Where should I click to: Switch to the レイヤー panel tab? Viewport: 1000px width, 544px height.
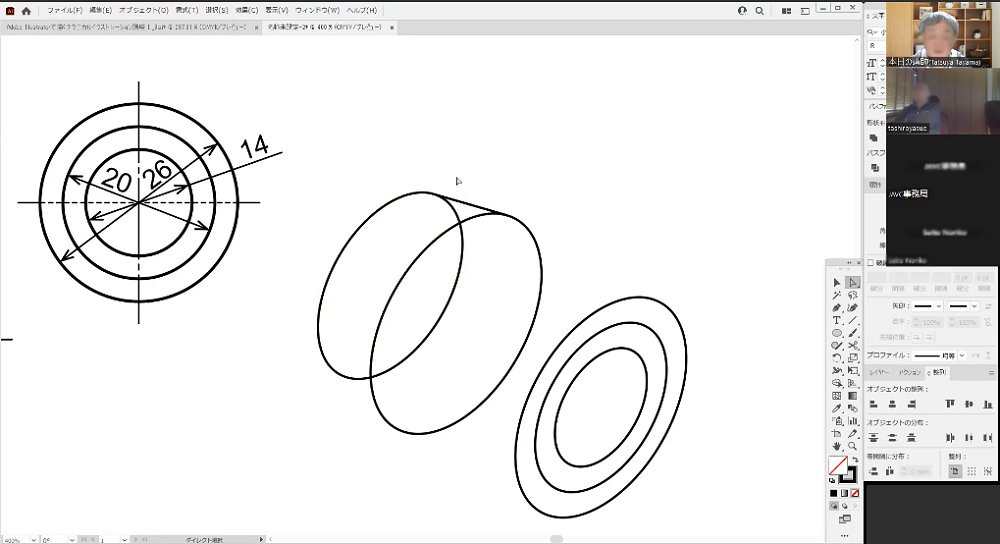click(x=881, y=372)
